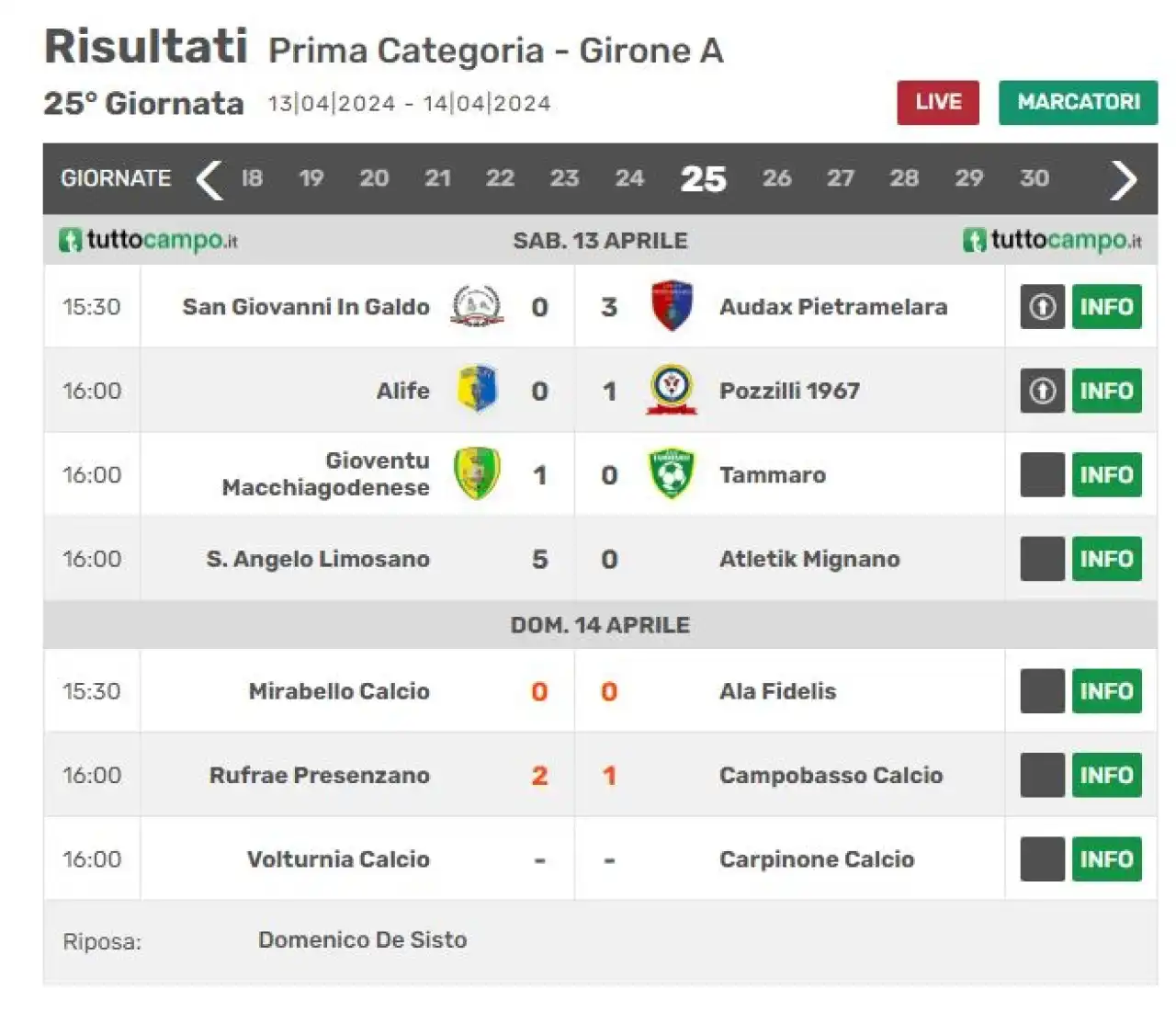Screen dimensions: 1176x1012
Task: Open report icon for Alife vs Pozzilli
Action: point(1043,391)
